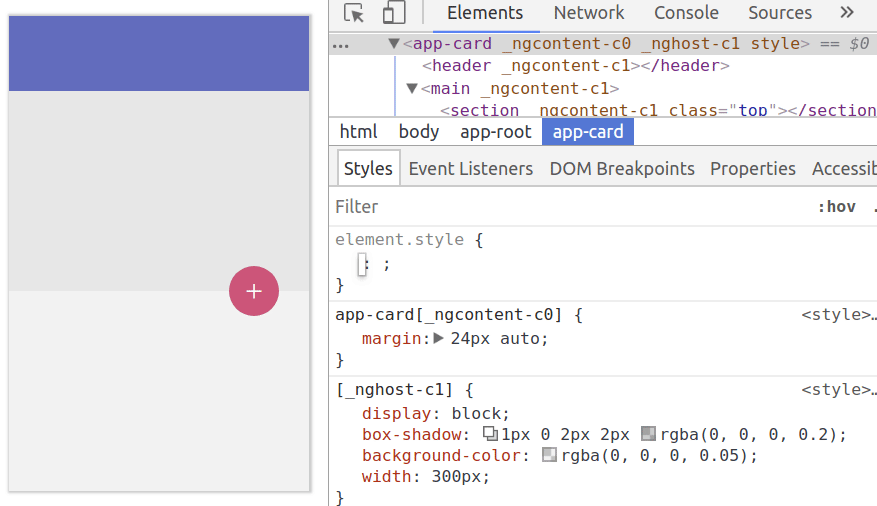Screen dimensions: 877x506
Task: Select html in the breadcrumb
Action: (359, 132)
